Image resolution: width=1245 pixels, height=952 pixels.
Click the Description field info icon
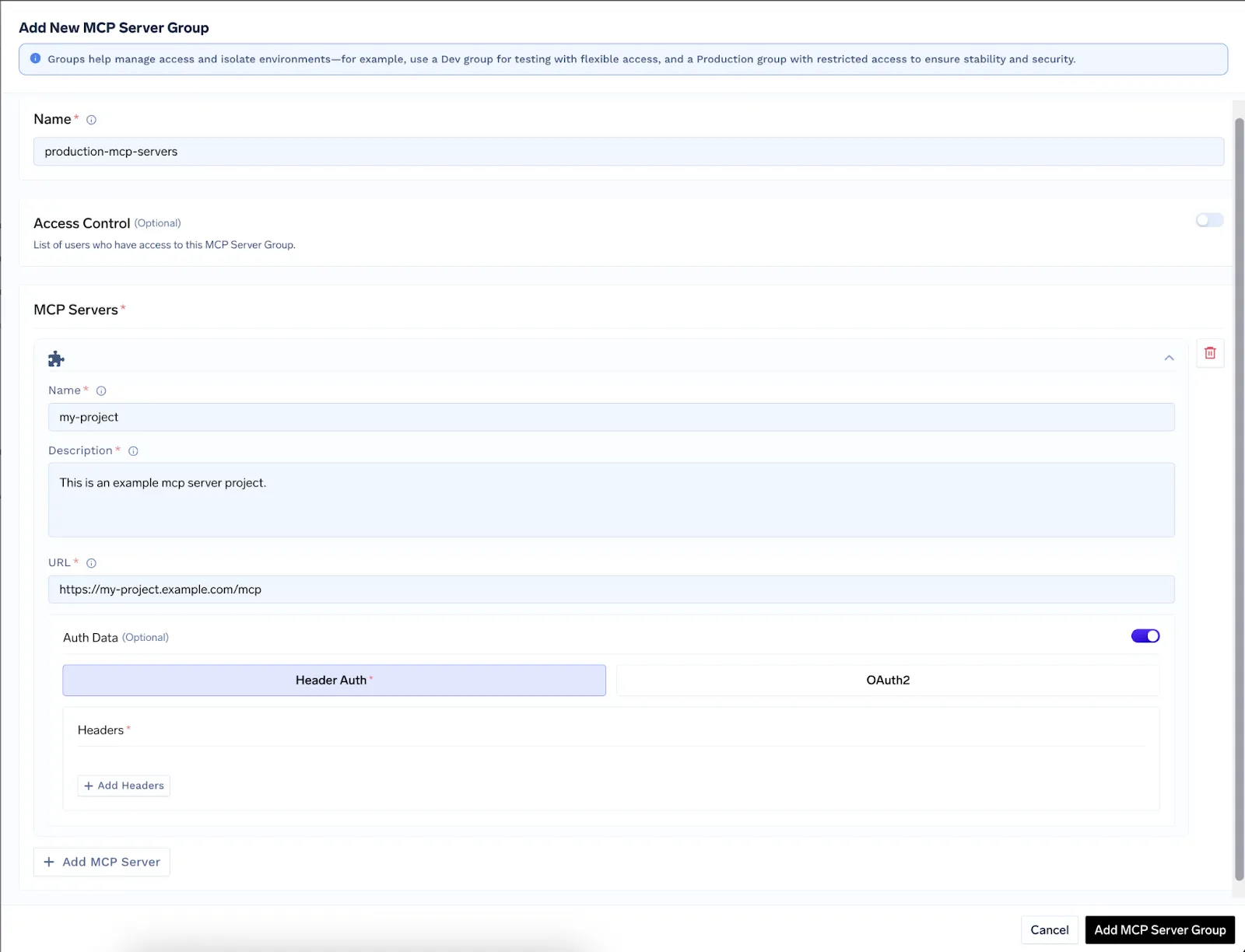133,450
